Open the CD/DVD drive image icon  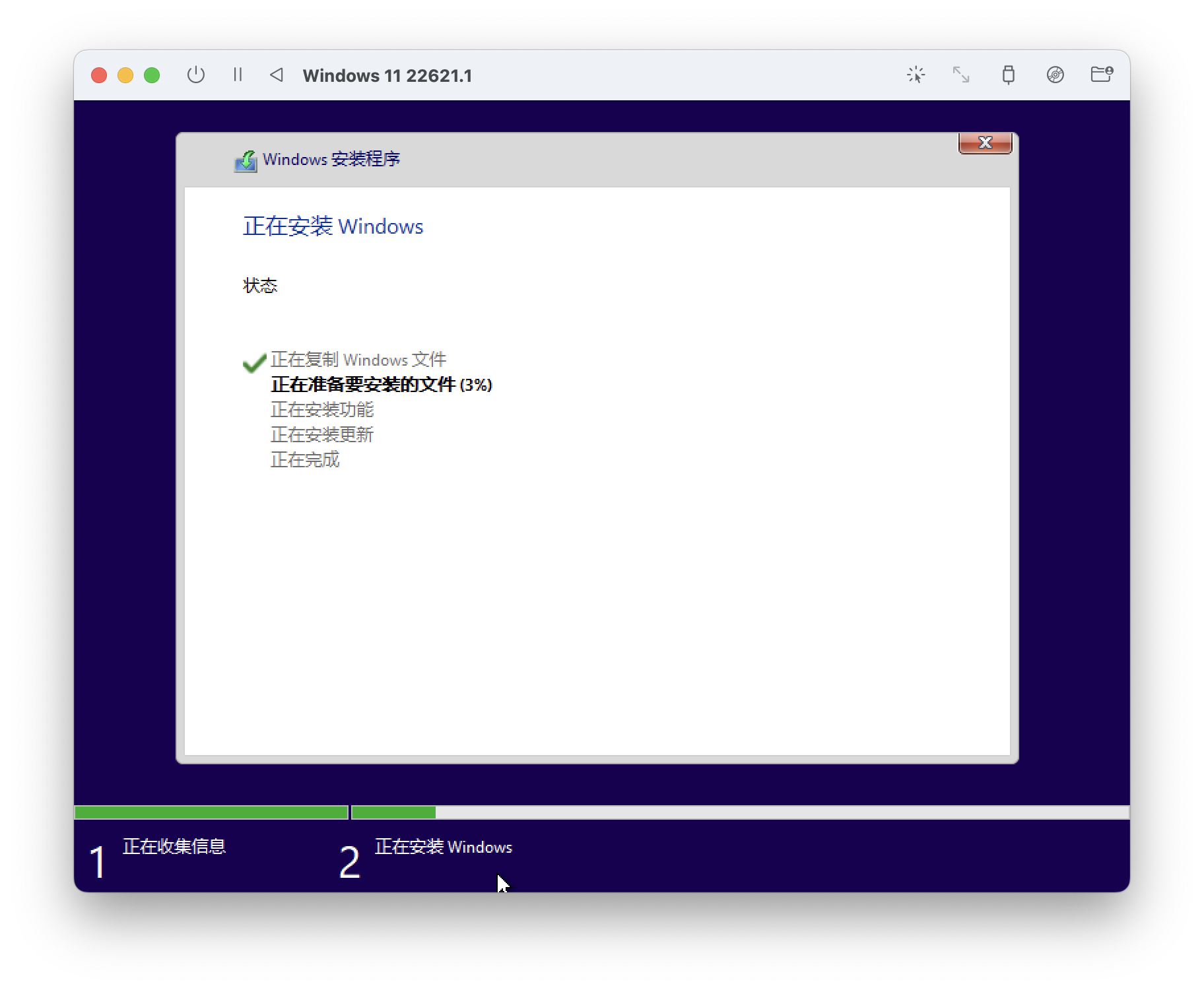(1055, 75)
